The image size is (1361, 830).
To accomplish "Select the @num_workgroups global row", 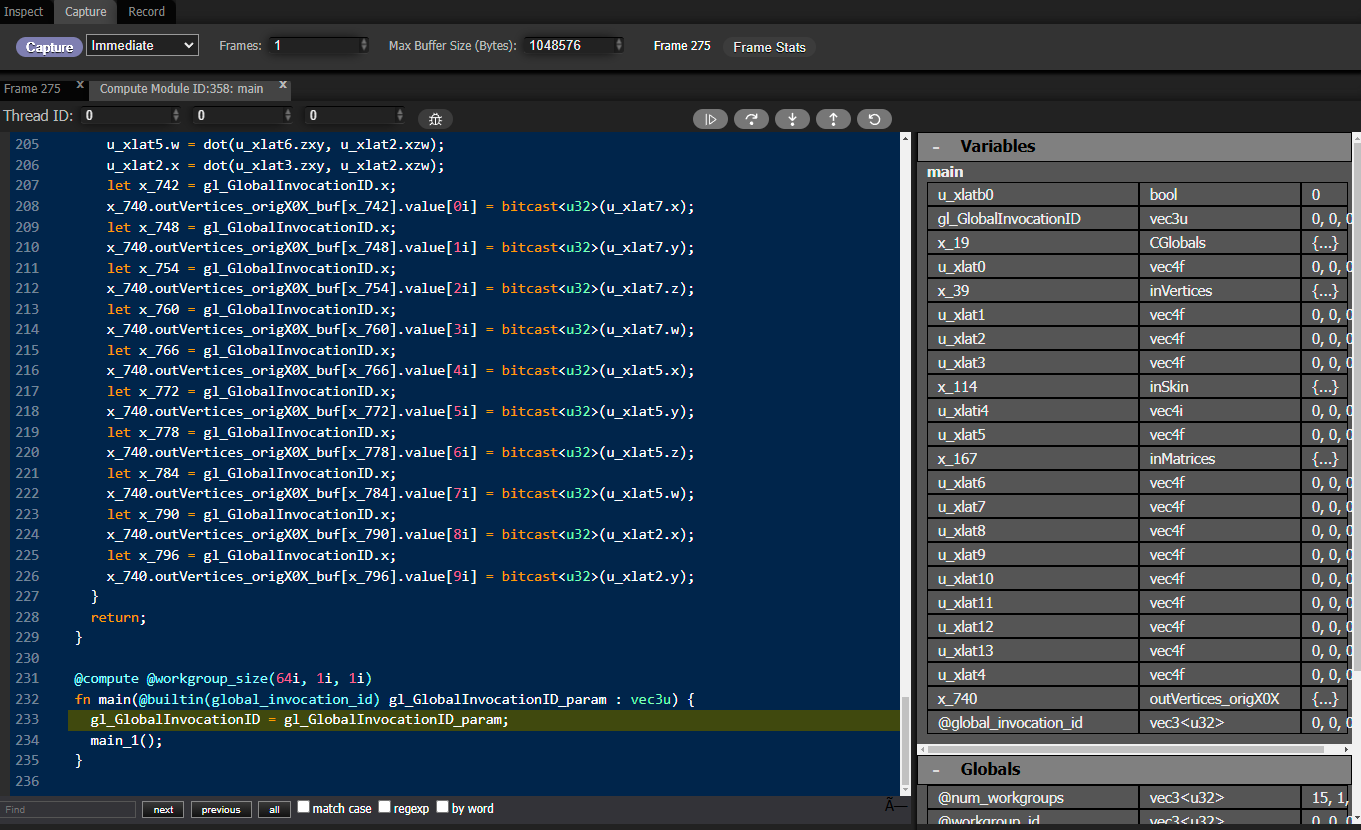I will tap(1139, 798).
